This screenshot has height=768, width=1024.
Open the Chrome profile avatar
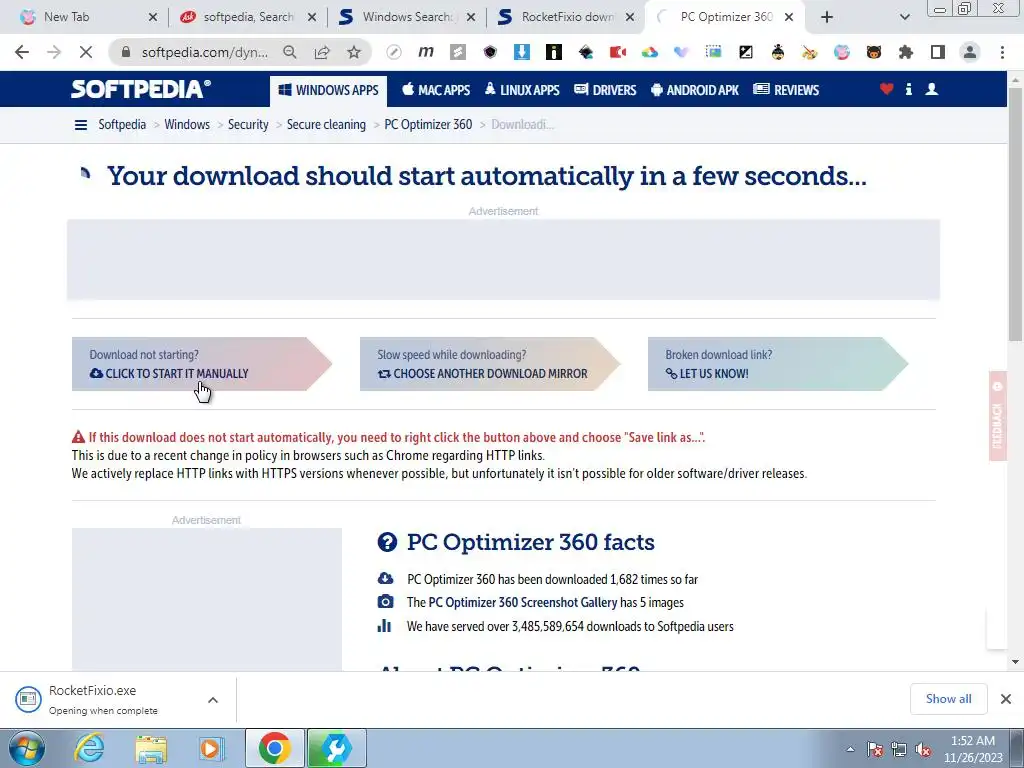[970, 52]
